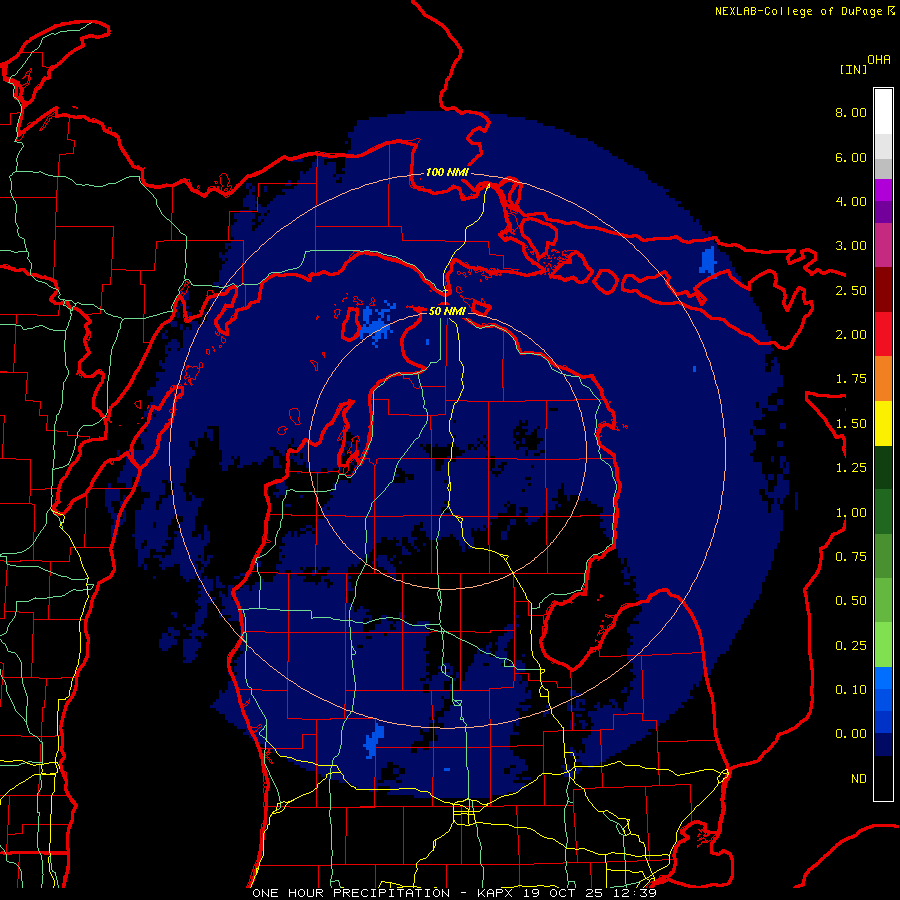
Task: Click the ND no-data legend label
Action: tap(859, 779)
